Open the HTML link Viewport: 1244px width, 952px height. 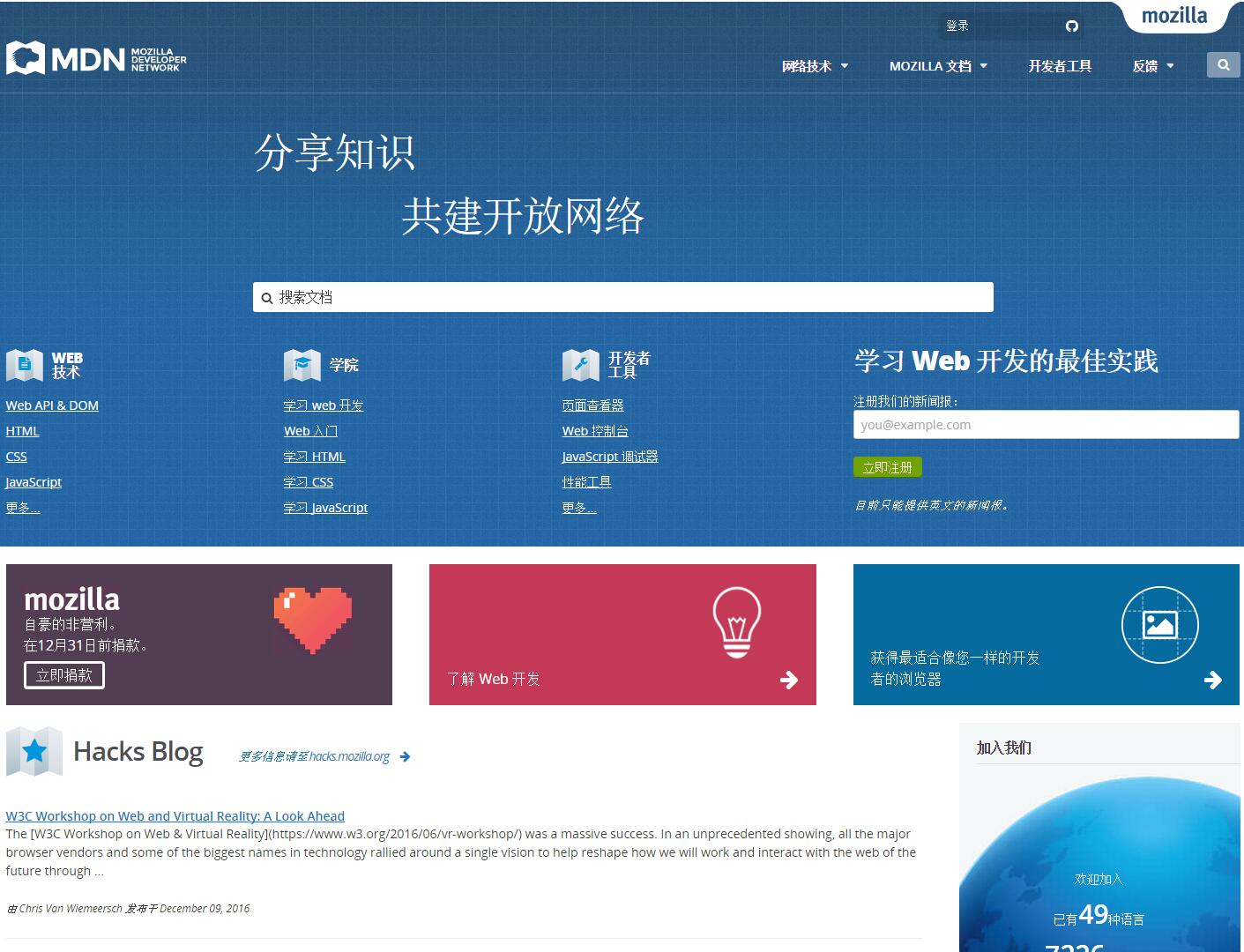click(23, 431)
